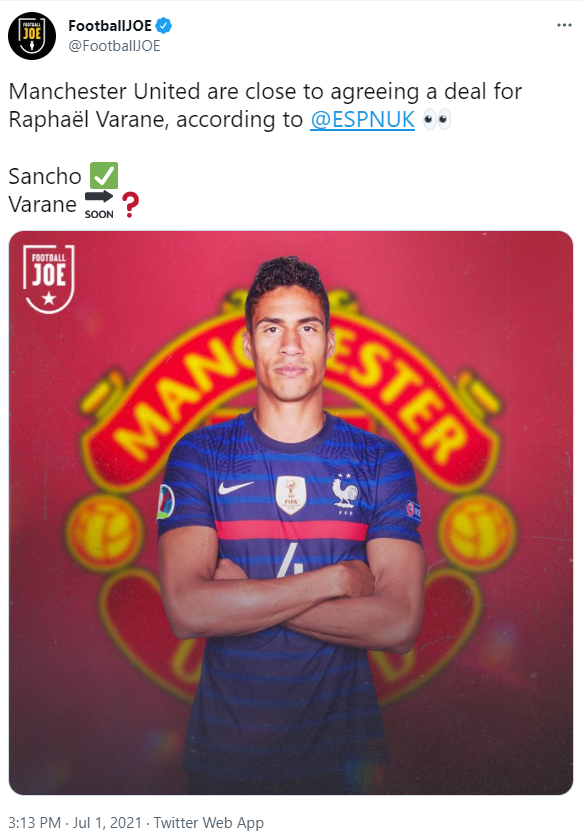Open the FootballJOE profile avatar

click(32, 36)
